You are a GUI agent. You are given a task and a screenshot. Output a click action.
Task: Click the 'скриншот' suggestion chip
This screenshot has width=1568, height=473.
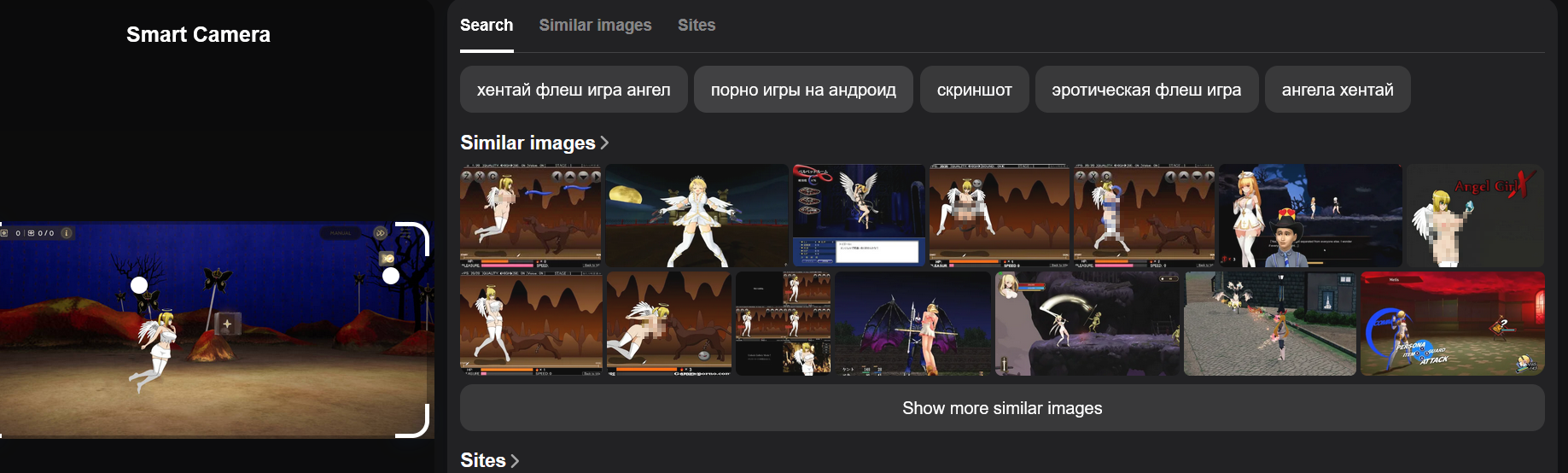click(974, 90)
